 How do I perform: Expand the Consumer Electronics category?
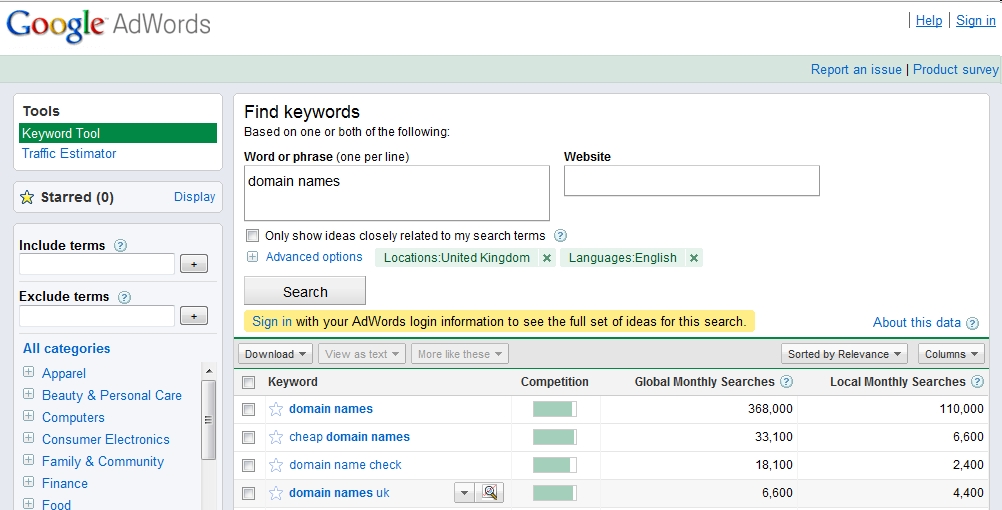point(28,438)
